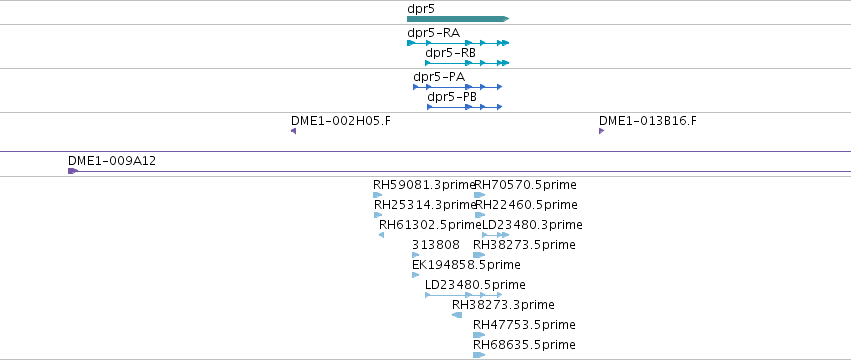Click the upper RH38273.5prime EST arrow

coord(479,255)
